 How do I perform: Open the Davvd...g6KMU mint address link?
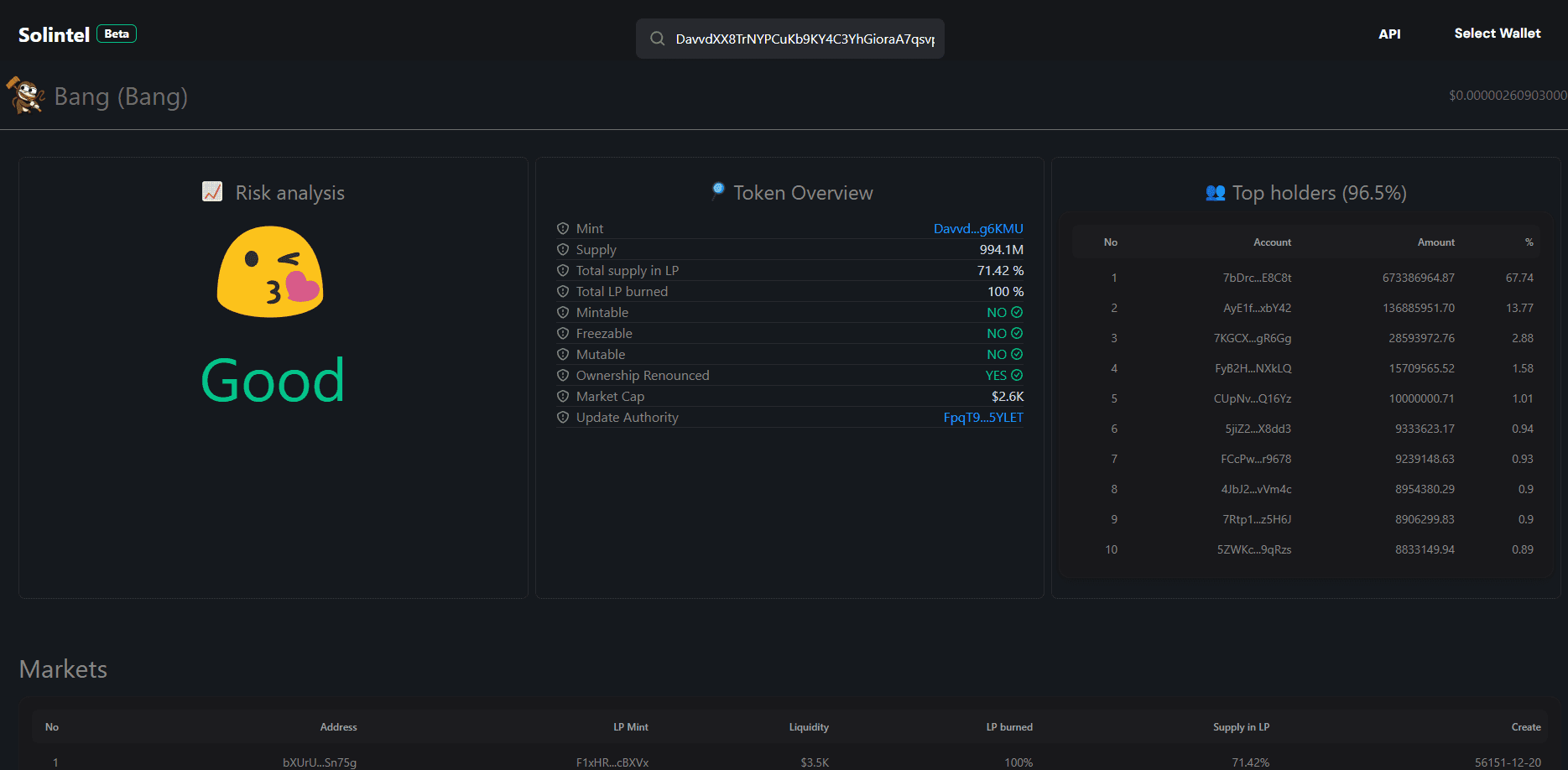978,228
